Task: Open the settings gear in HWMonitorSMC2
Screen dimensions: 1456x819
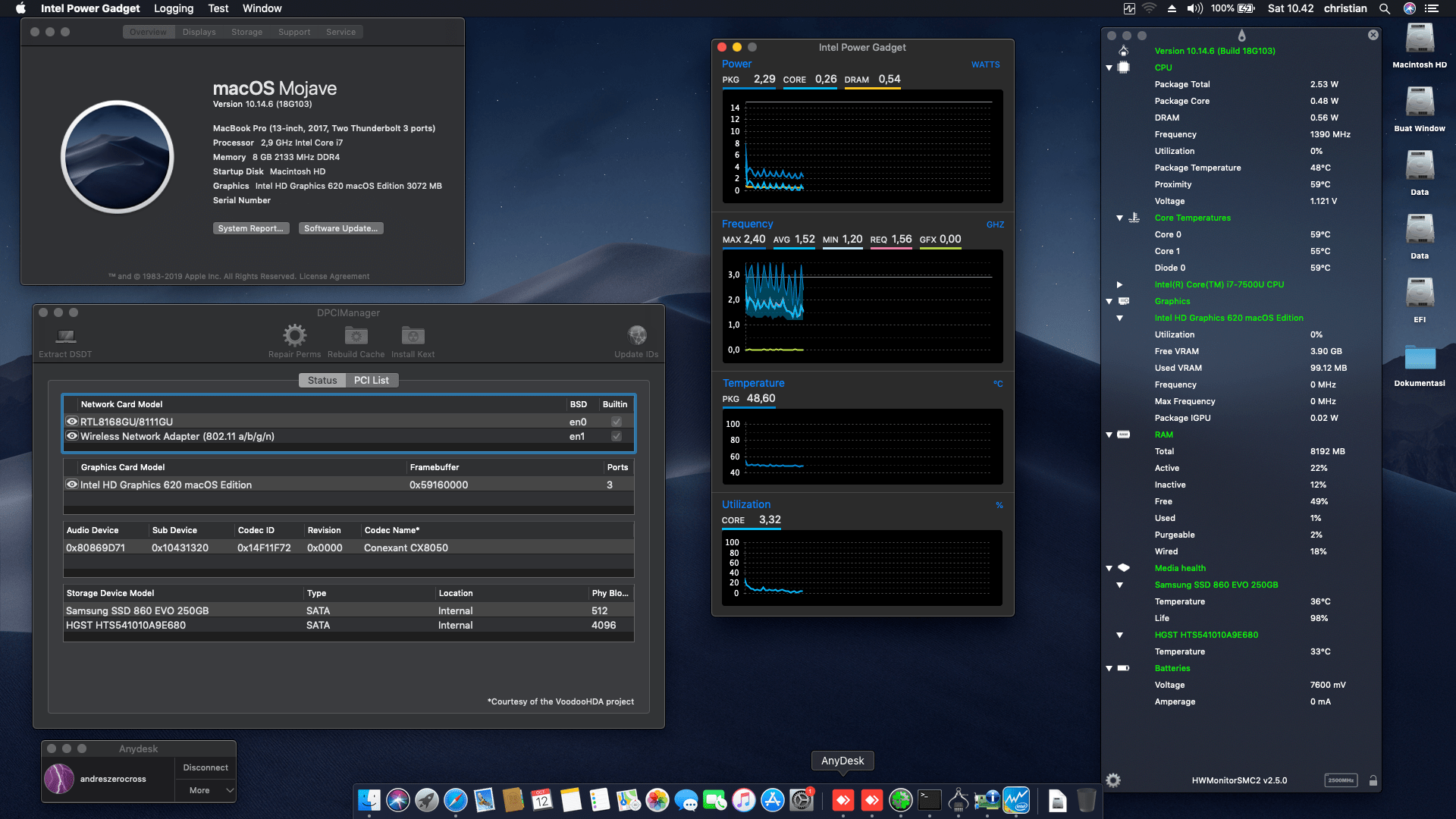Action: click(1112, 780)
